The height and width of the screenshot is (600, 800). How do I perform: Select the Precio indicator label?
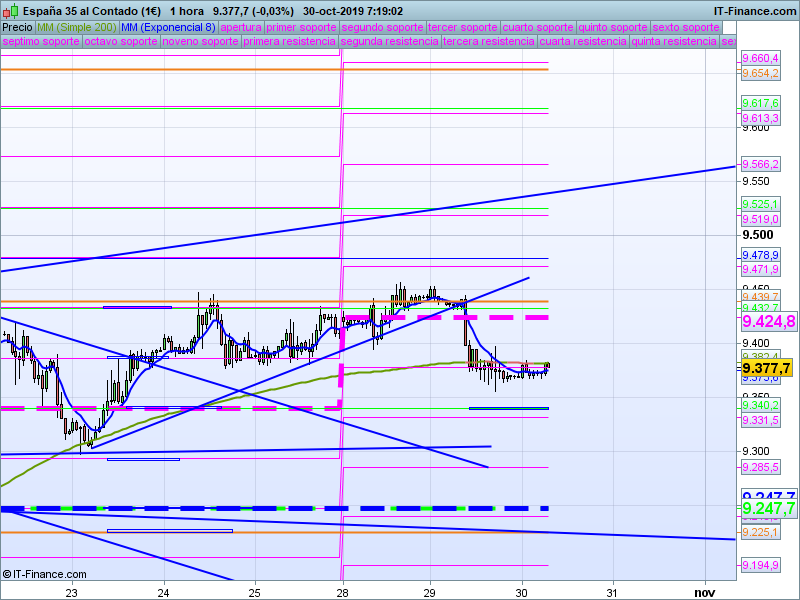[x=17, y=27]
